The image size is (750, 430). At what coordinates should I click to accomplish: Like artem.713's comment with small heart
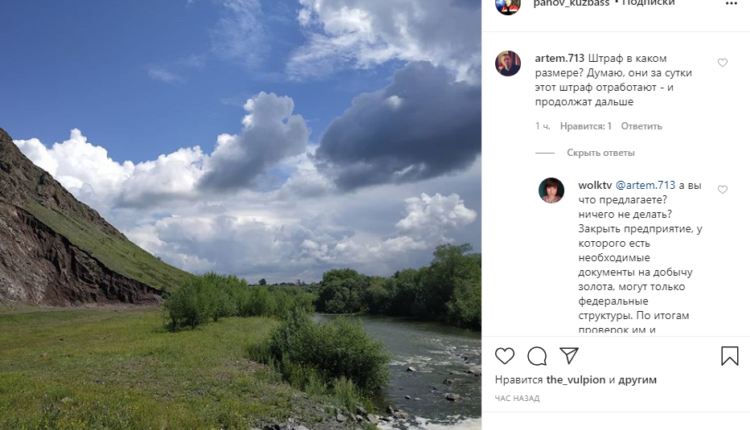pyautogui.click(x=723, y=63)
